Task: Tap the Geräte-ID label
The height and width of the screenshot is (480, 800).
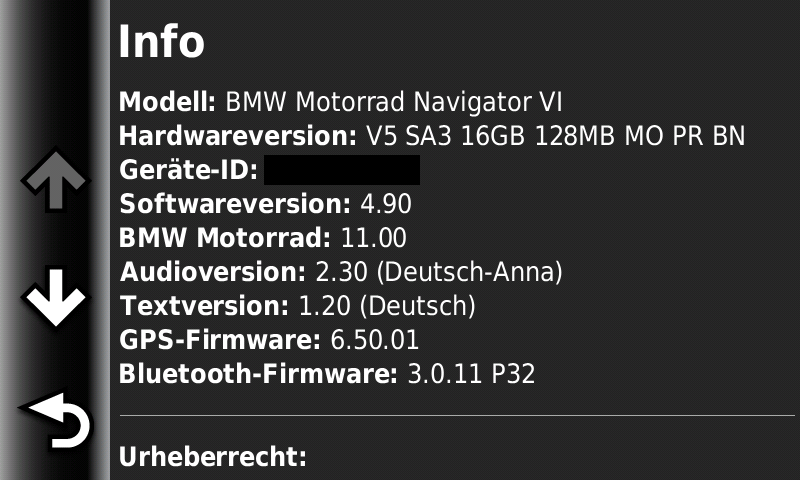Action: click(188, 170)
